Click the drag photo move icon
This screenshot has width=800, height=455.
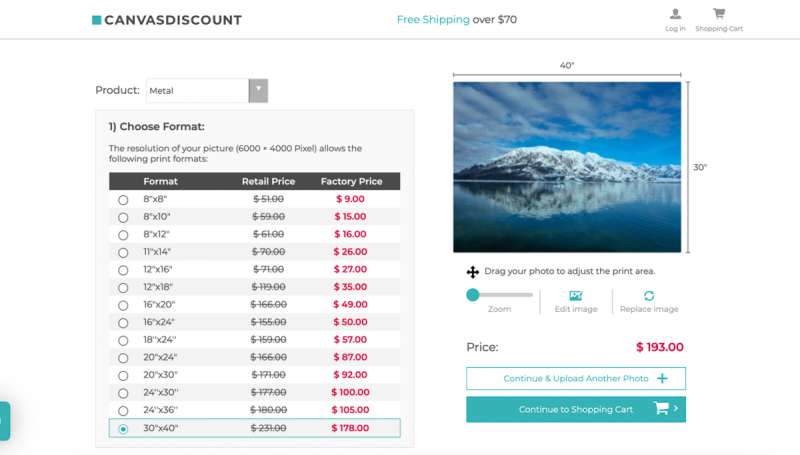click(x=472, y=272)
